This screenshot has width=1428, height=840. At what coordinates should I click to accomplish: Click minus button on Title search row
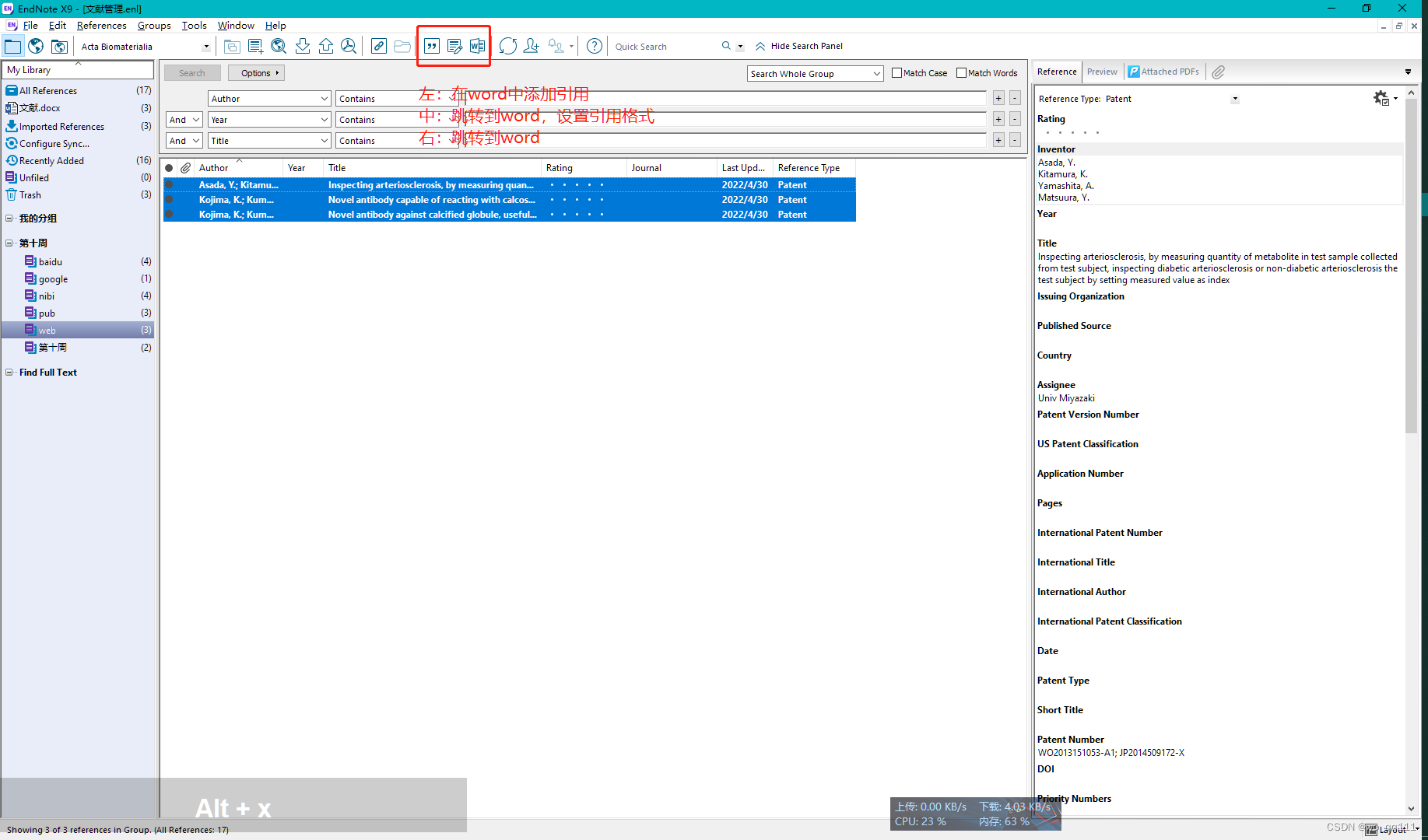1015,140
